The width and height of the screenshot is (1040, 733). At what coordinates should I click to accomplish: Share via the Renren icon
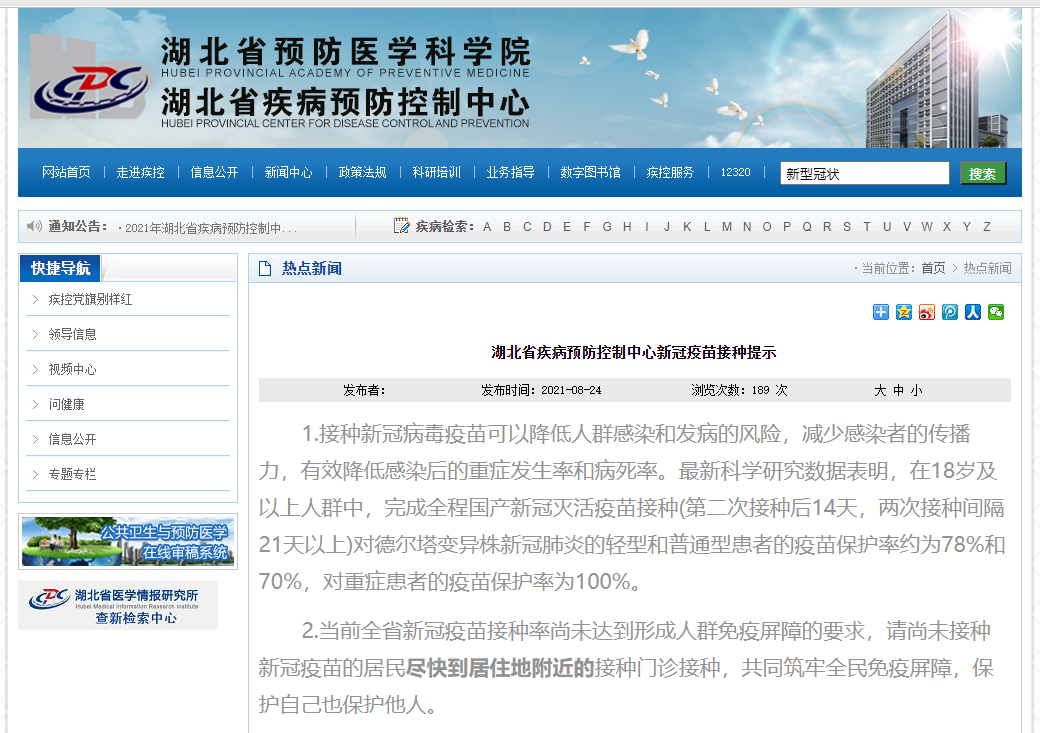click(x=973, y=312)
